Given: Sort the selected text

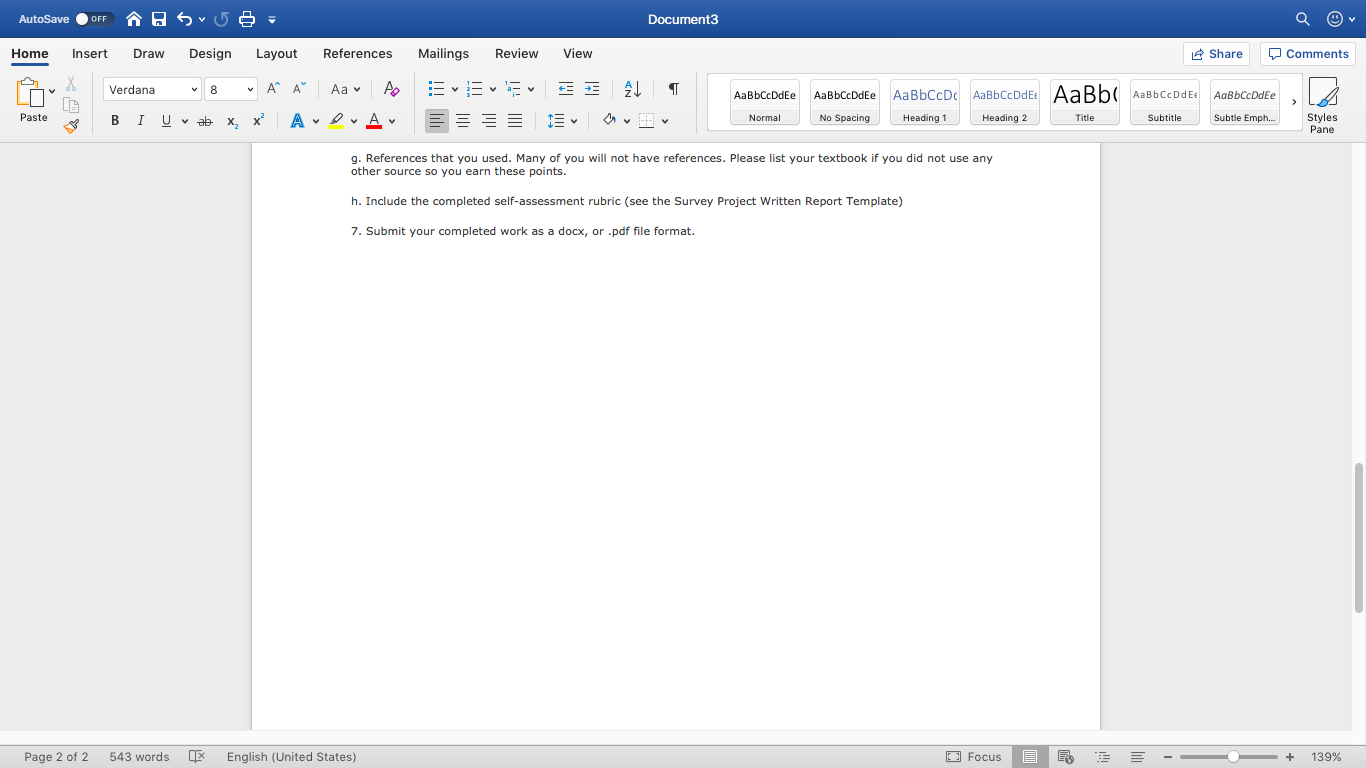Looking at the screenshot, I should click(633, 89).
